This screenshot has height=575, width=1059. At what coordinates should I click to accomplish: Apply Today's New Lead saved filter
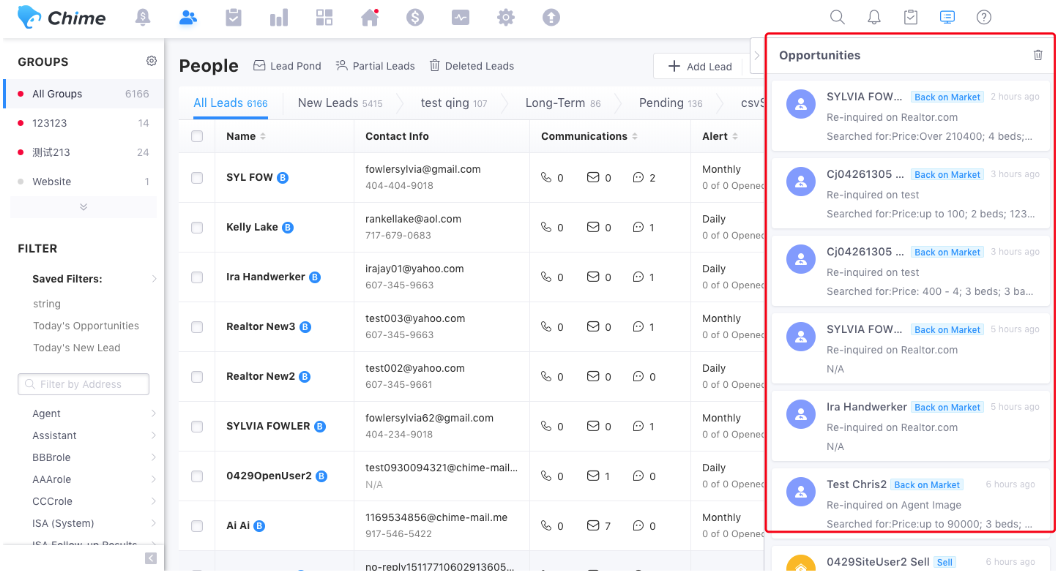pos(76,347)
